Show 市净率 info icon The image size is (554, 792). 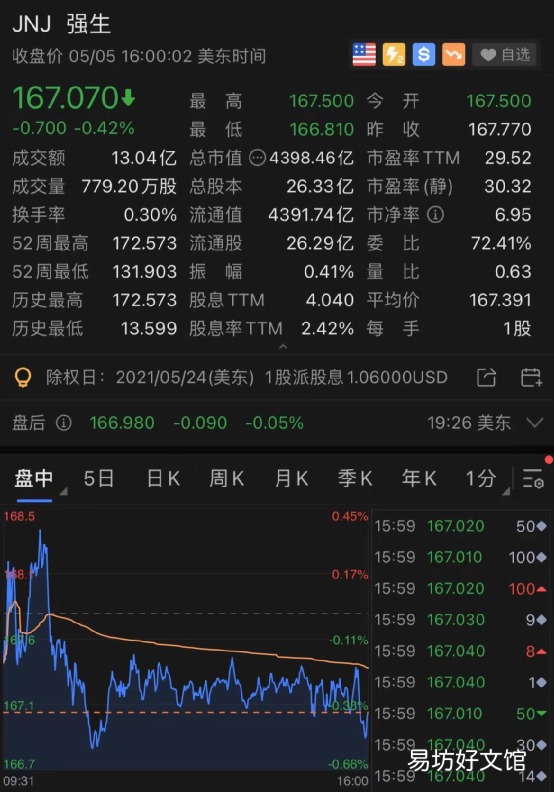coord(435,215)
